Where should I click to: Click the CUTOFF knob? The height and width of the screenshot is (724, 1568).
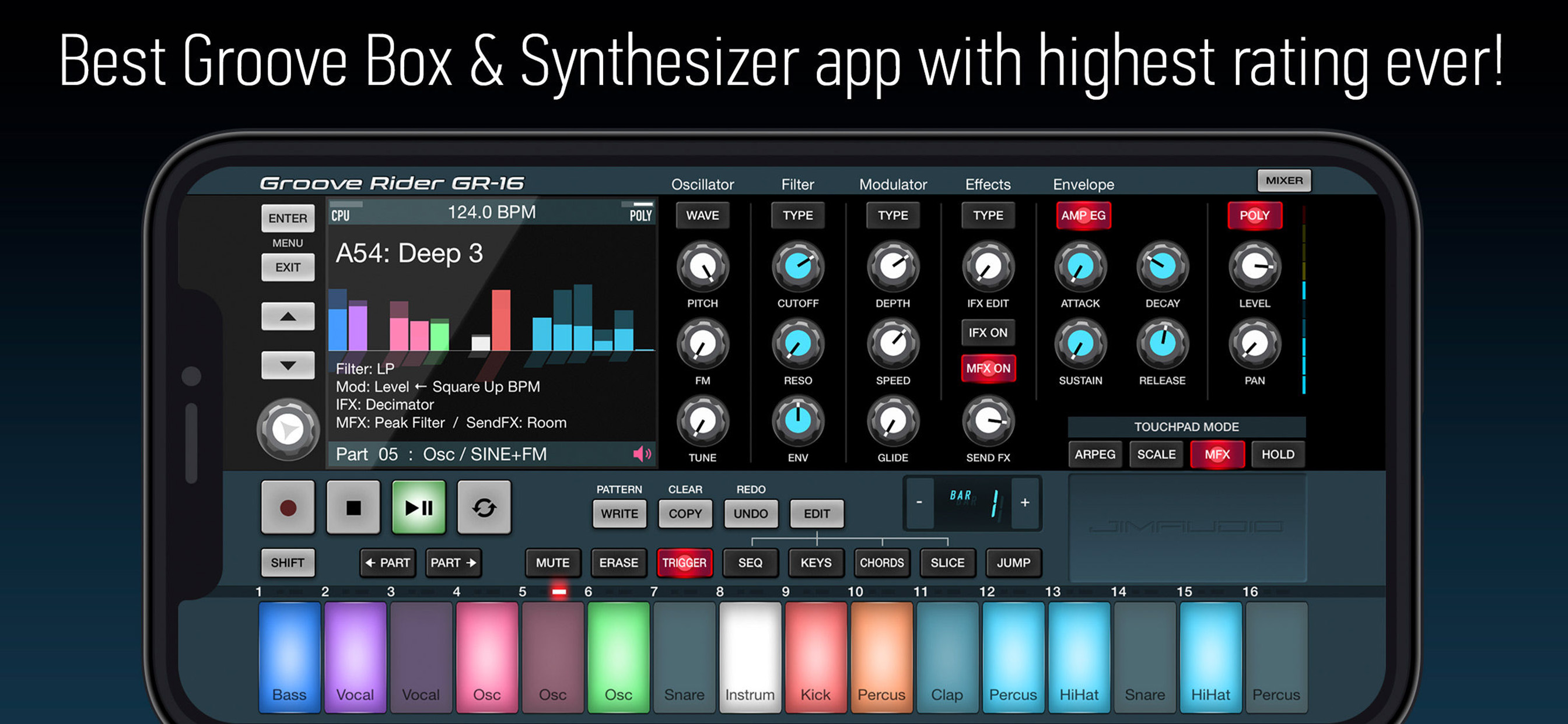tap(797, 266)
